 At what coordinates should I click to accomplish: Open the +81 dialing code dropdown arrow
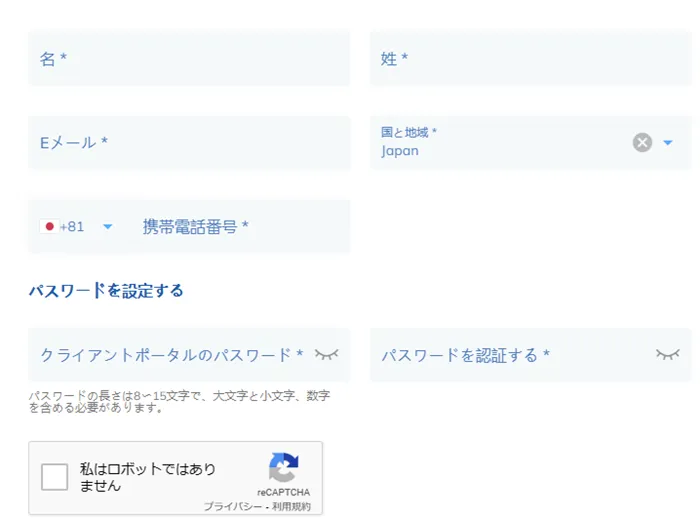tap(108, 227)
